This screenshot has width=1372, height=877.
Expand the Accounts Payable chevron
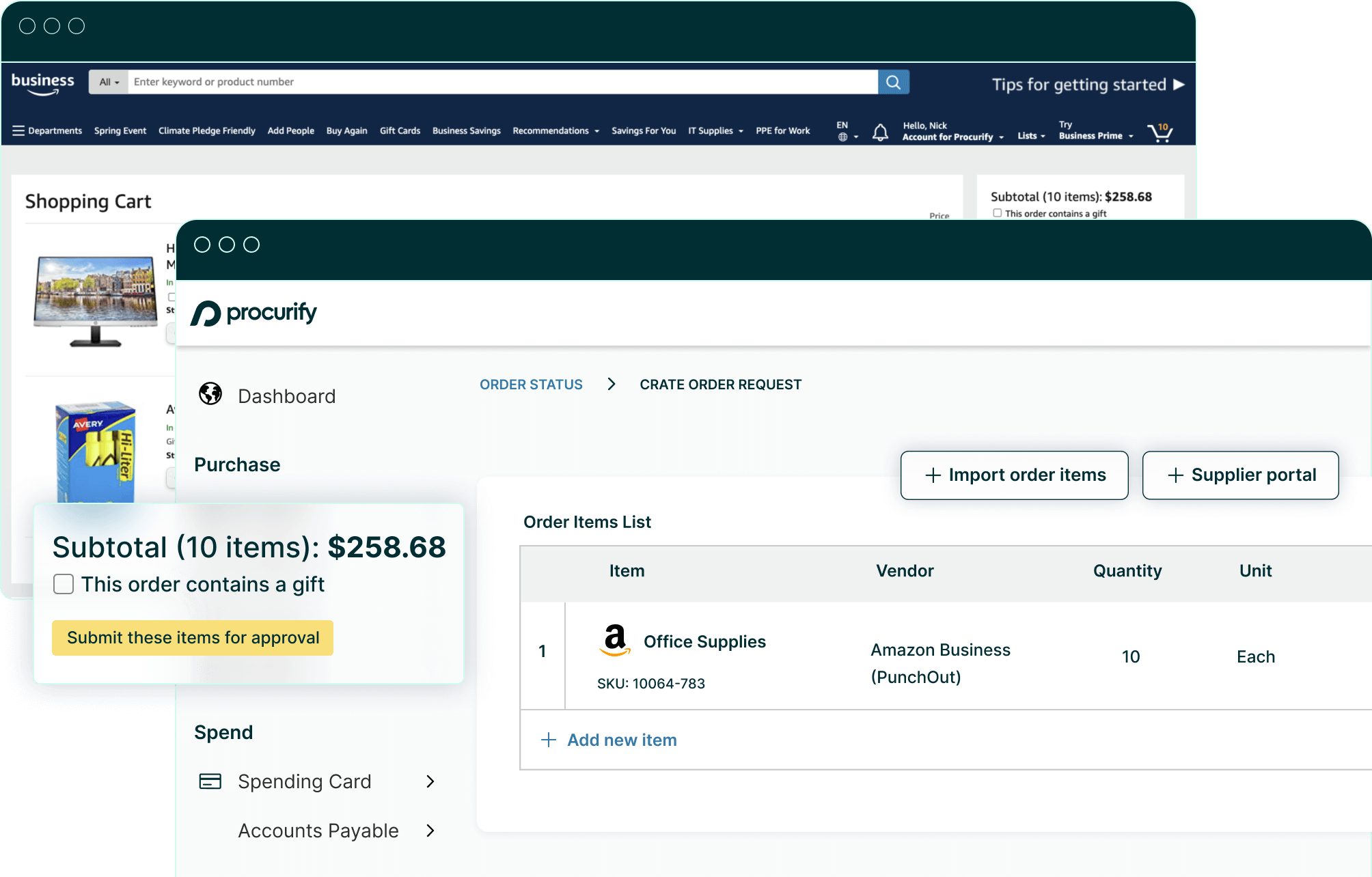430,831
